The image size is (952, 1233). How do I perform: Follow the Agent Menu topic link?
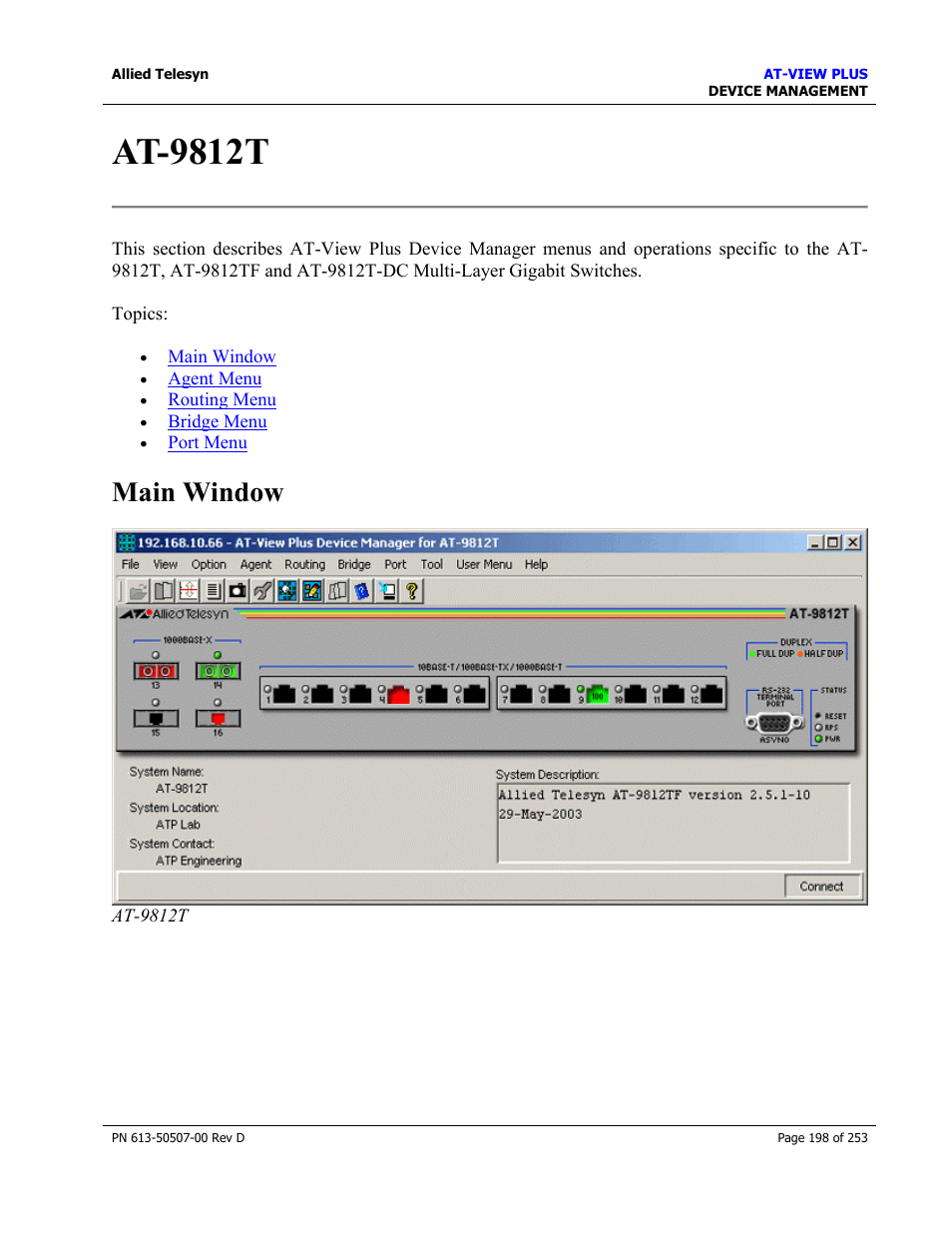215,378
